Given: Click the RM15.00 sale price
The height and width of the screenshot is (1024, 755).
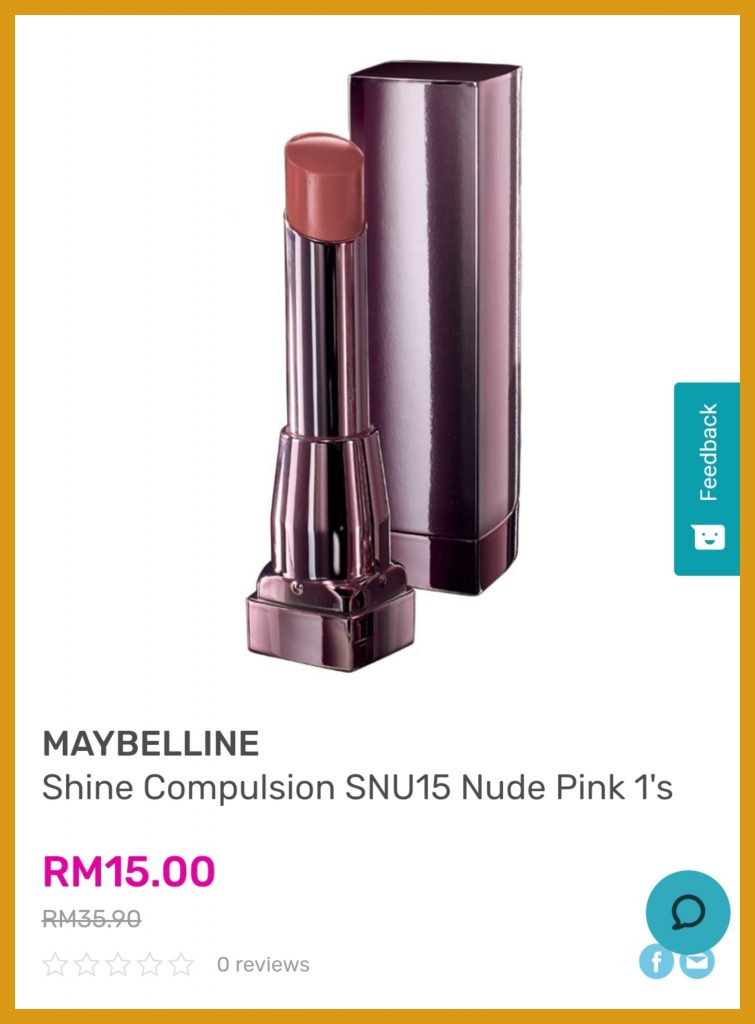Looking at the screenshot, I should click(x=129, y=871).
